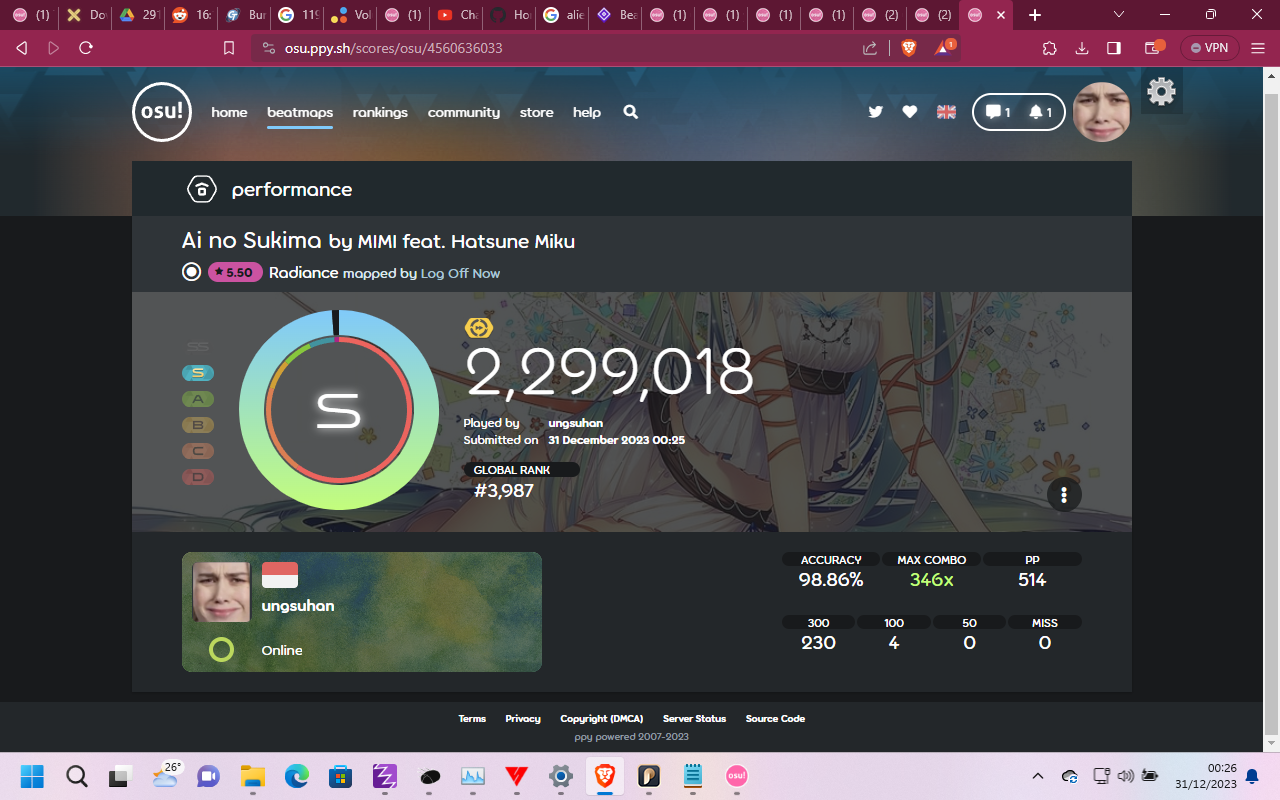Click the osu! logo in the header
The height and width of the screenshot is (800, 1280).
tap(162, 112)
